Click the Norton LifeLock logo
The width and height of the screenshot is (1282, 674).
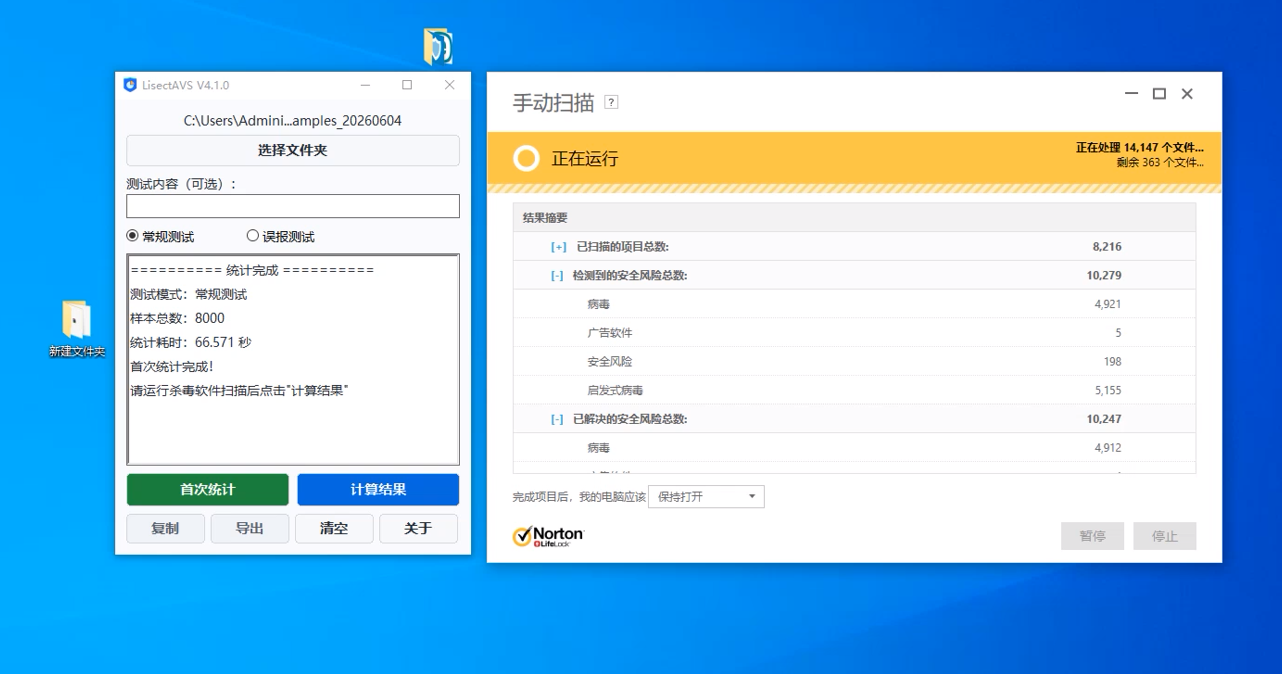(548, 537)
